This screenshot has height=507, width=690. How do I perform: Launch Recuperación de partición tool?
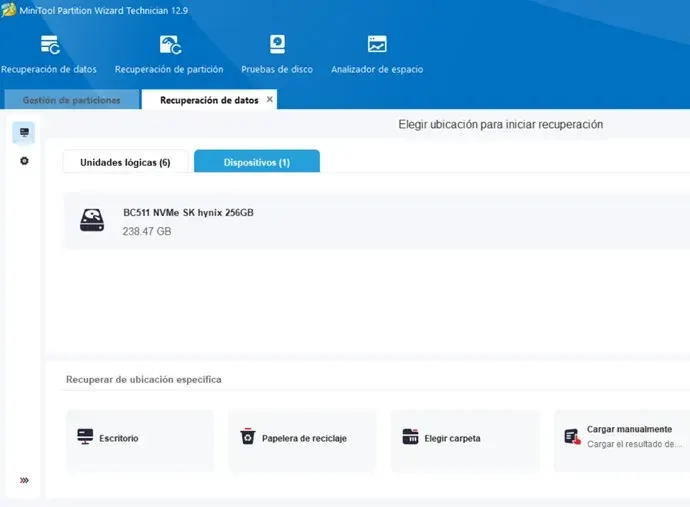point(169,55)
